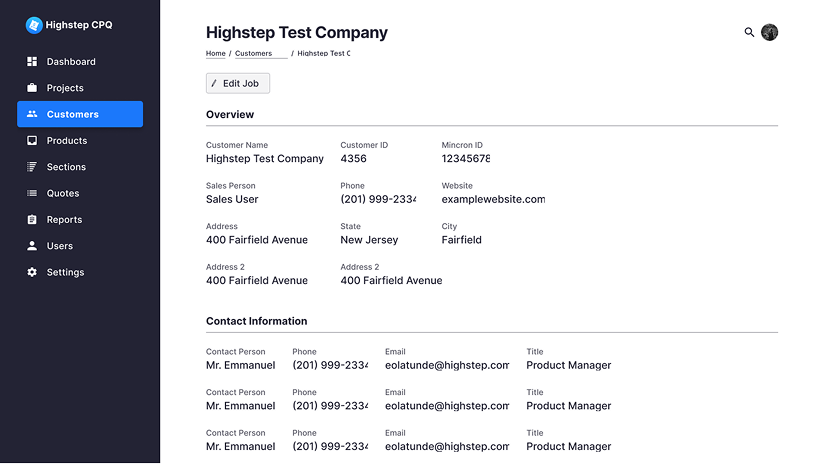Open the Quotes menu item
The height and width of the screenshot is (464, 824).
(63, 193)
